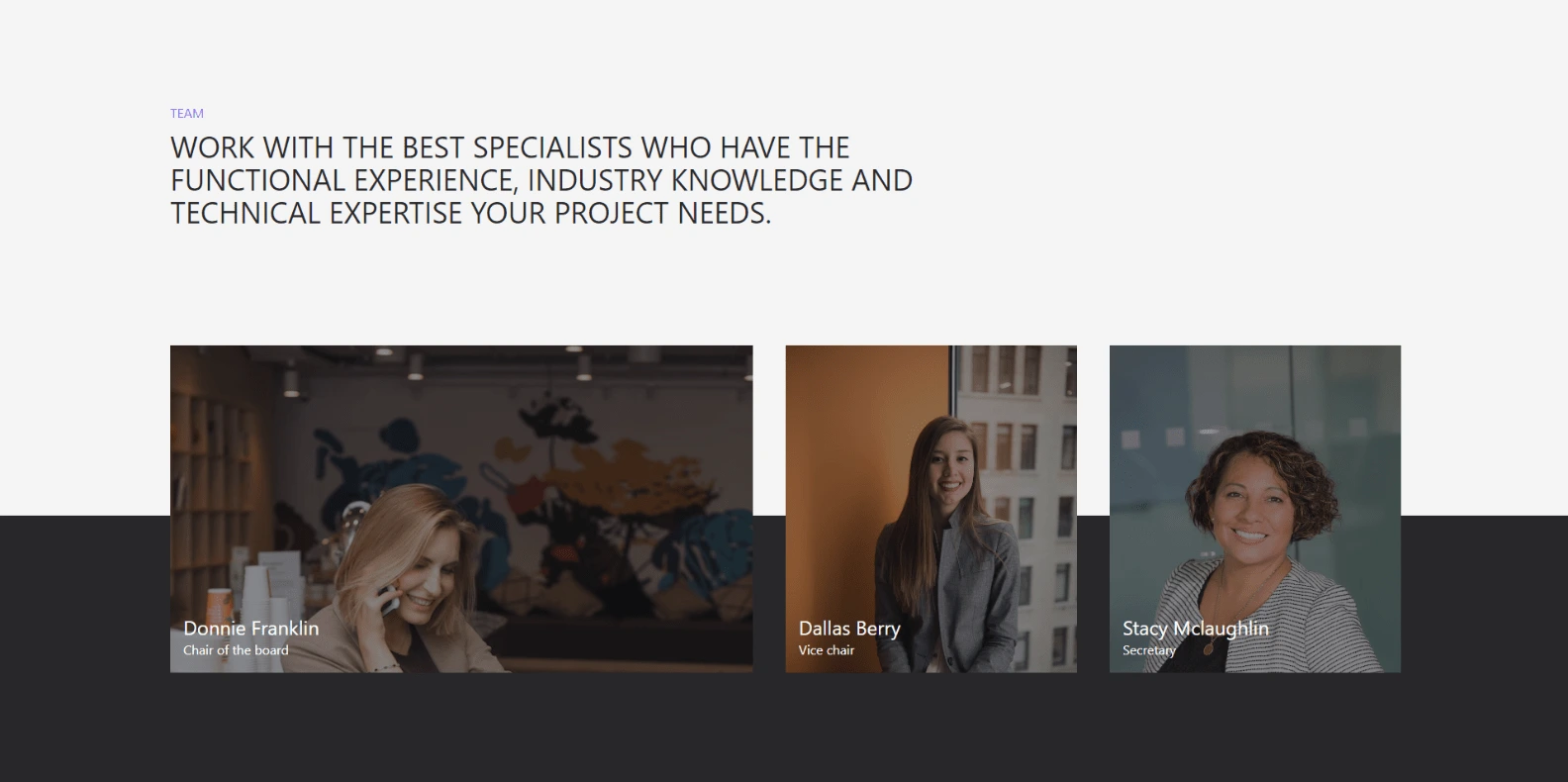Click the 'WORK WITH THE BEST SPECIALISTS' heading line

(510, 147)
